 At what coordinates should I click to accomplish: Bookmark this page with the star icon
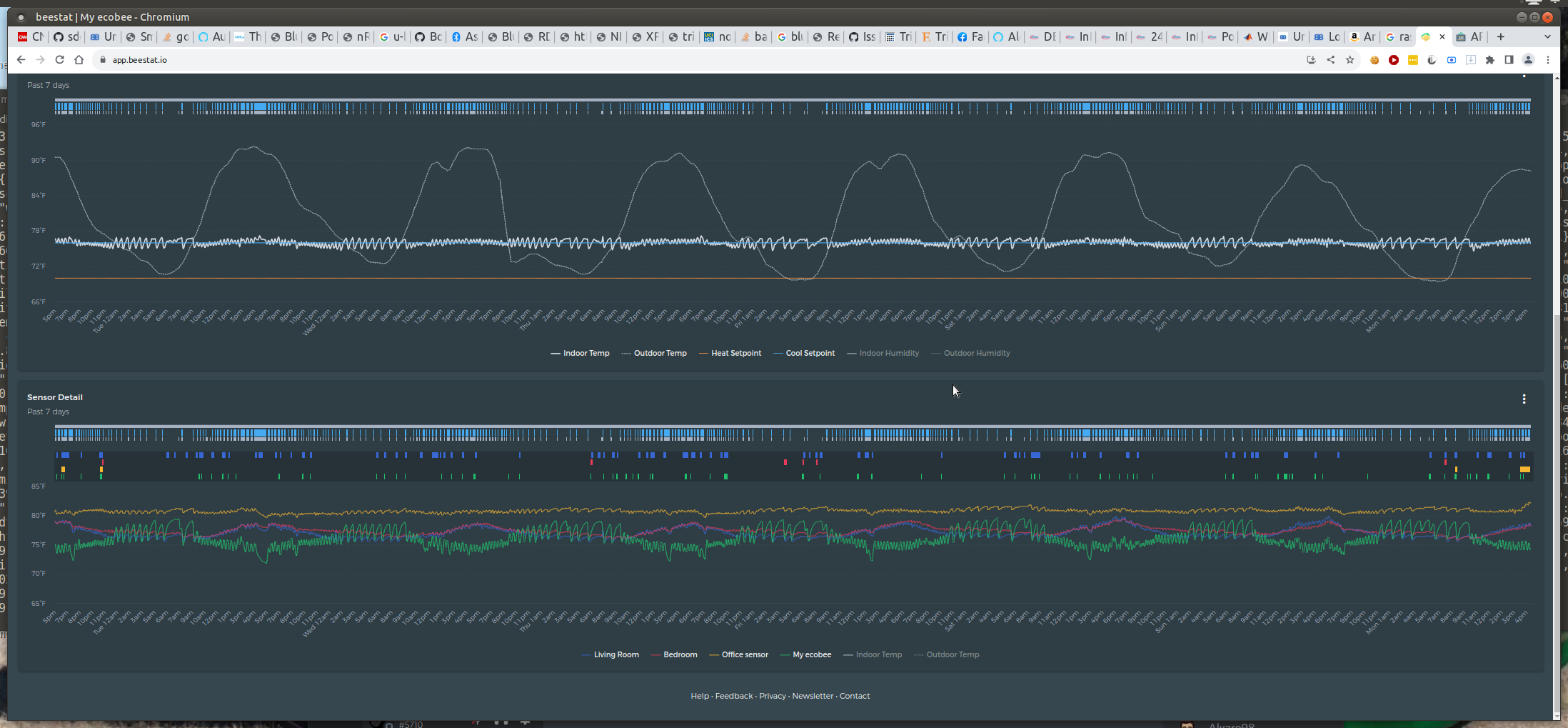coord(1350,60)
